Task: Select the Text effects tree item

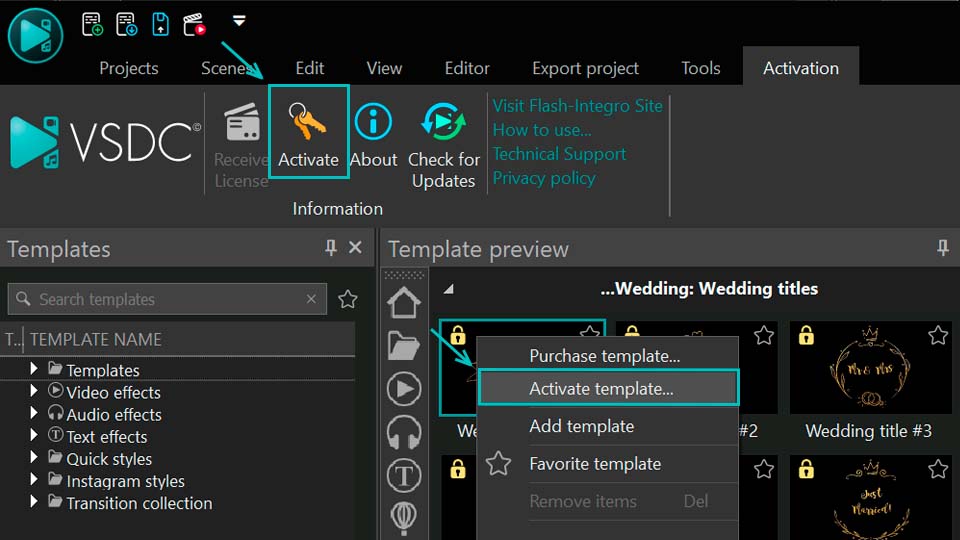Action: click(x=107, y=437)
